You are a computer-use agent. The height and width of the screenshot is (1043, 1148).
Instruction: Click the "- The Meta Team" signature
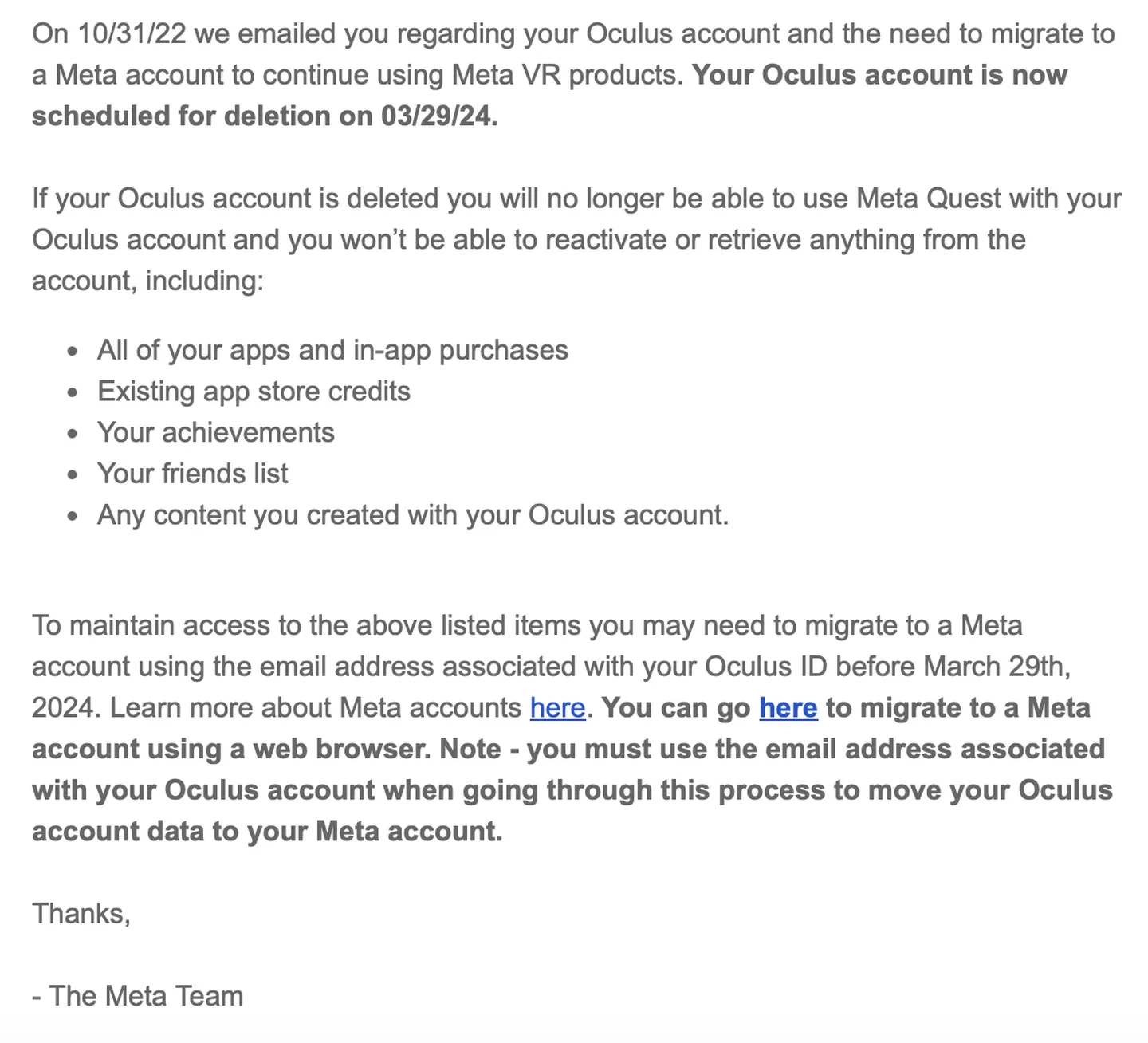point(137,996)
